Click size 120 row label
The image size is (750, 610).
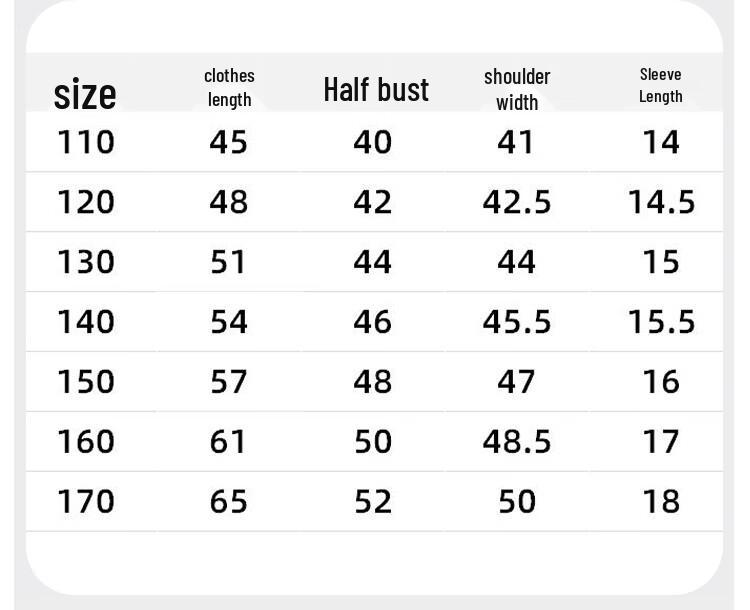(x=86, y=202)
